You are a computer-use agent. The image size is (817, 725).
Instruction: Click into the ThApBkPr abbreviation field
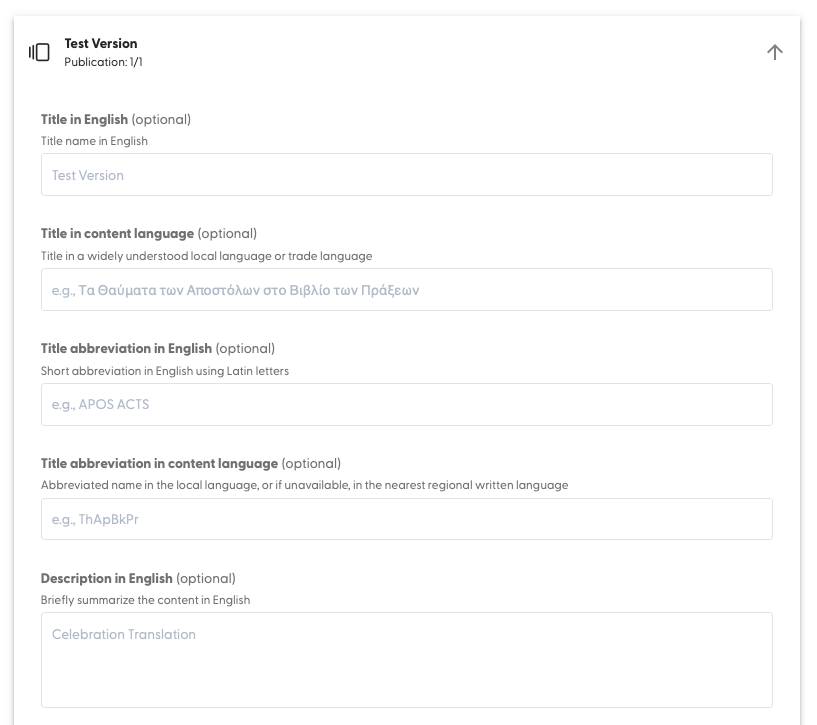[406, 520]
